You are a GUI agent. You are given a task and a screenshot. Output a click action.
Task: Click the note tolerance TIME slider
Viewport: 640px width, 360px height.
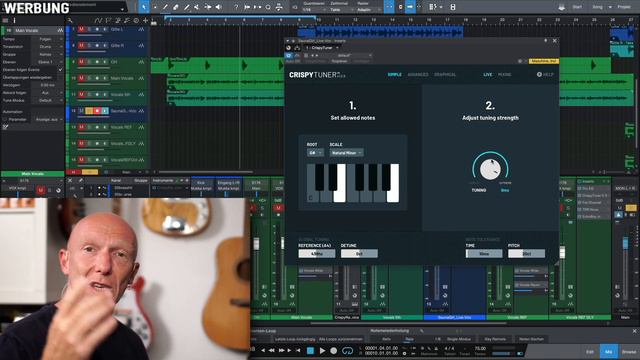click(484, 253)
